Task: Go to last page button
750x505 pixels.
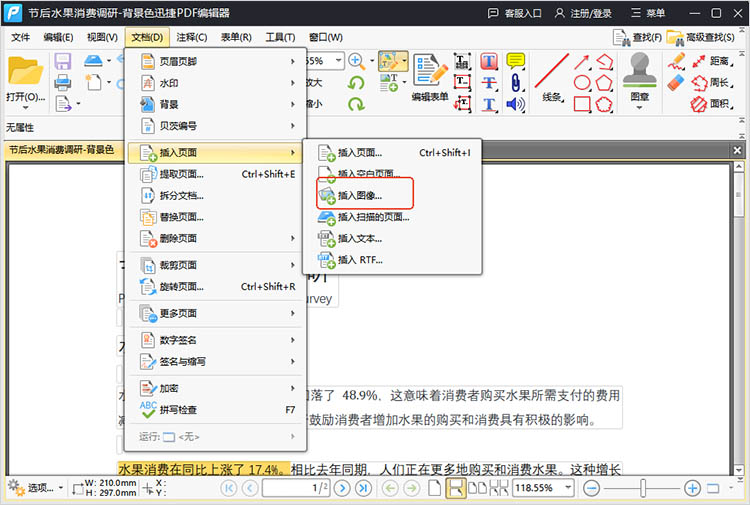Action: [363, 488]
